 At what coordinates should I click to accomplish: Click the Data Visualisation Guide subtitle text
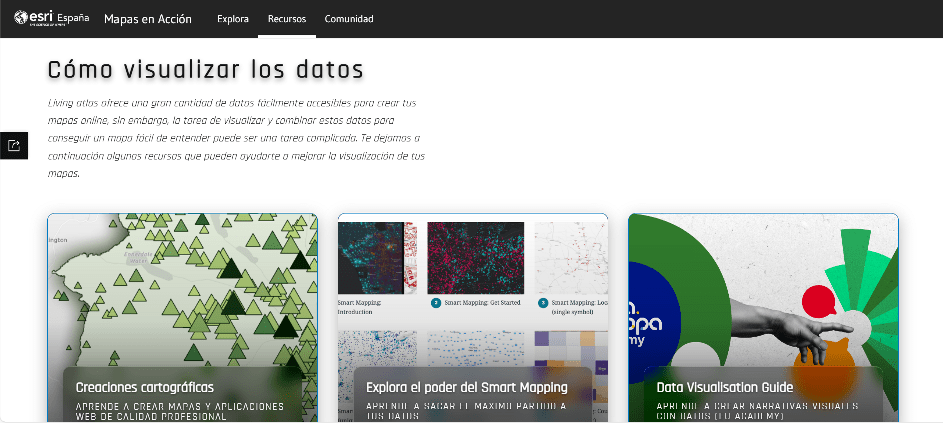point(756,411)
